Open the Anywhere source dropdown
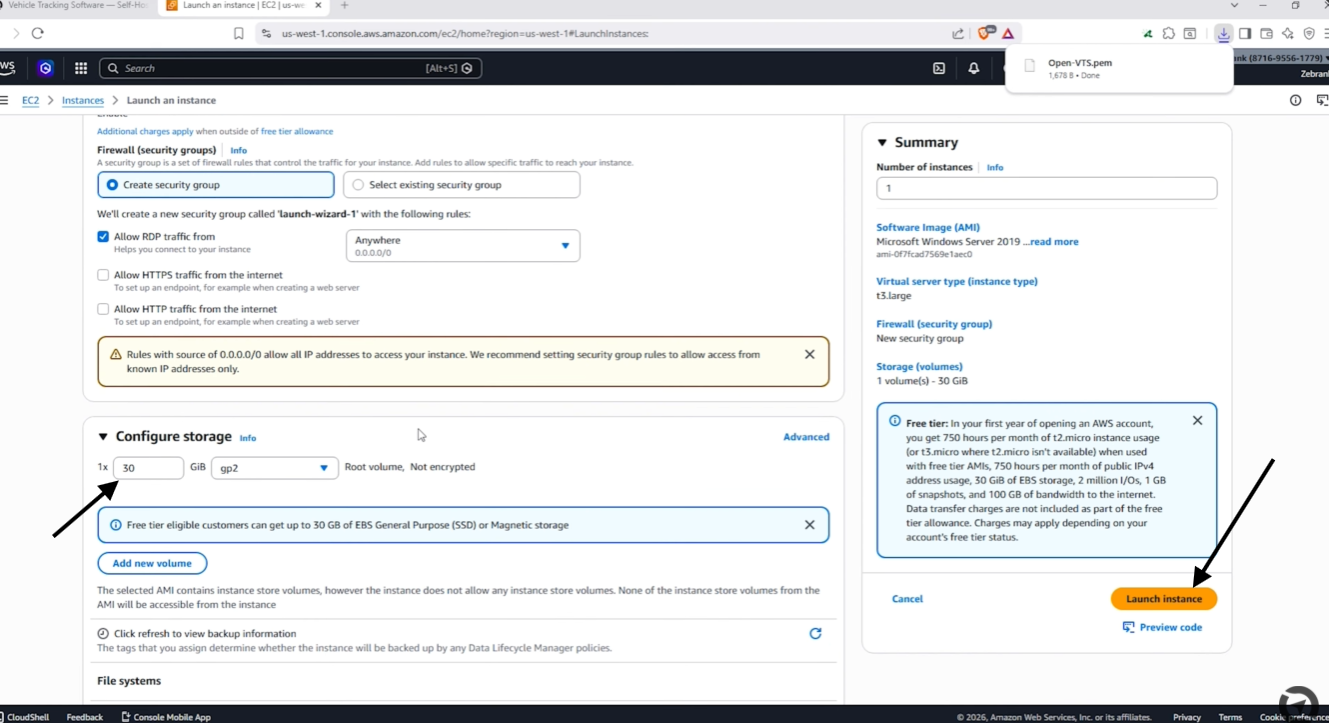1329x723 pixels. 463,246
